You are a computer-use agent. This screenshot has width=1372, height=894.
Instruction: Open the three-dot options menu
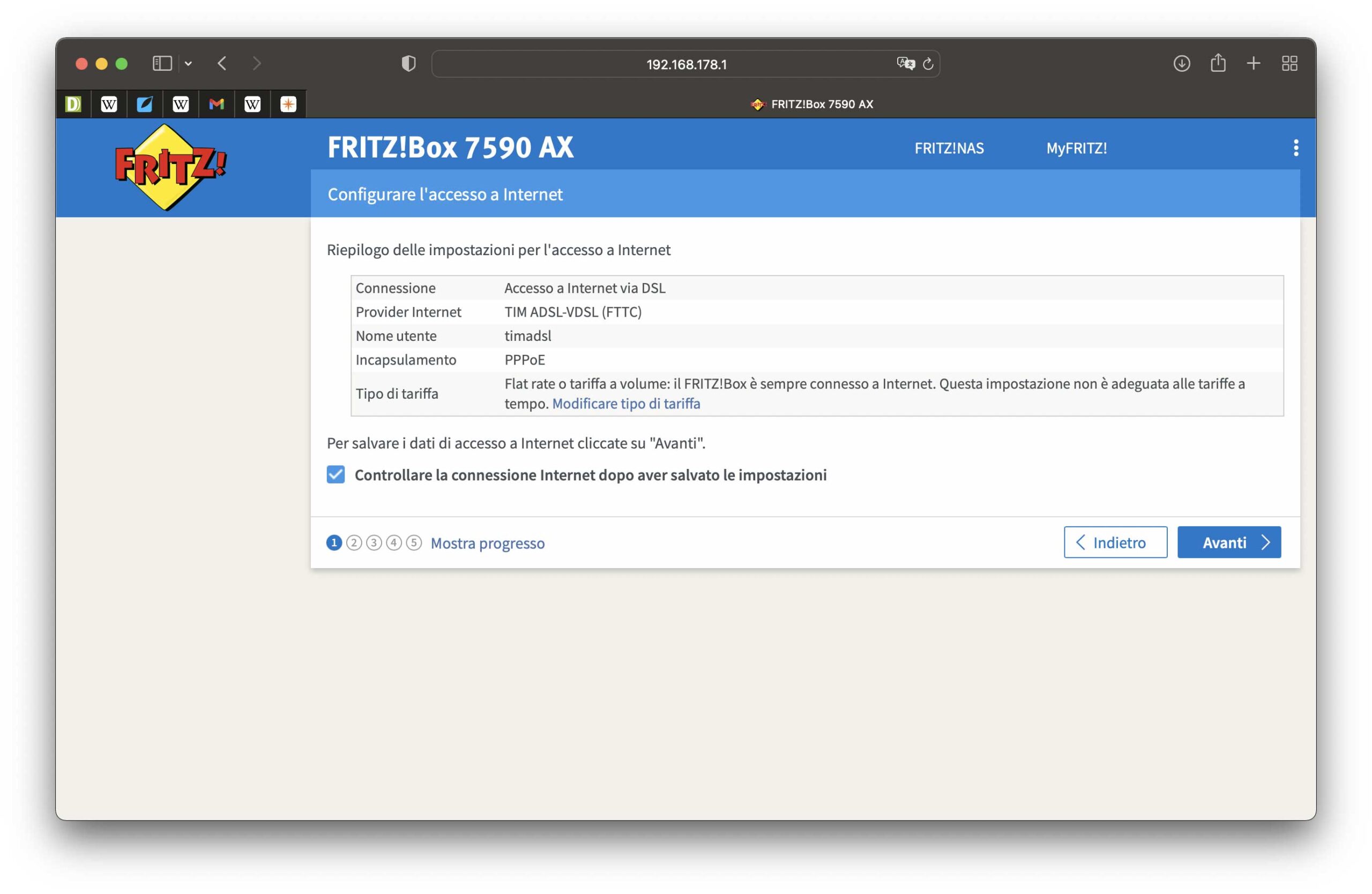[1295, 147]
